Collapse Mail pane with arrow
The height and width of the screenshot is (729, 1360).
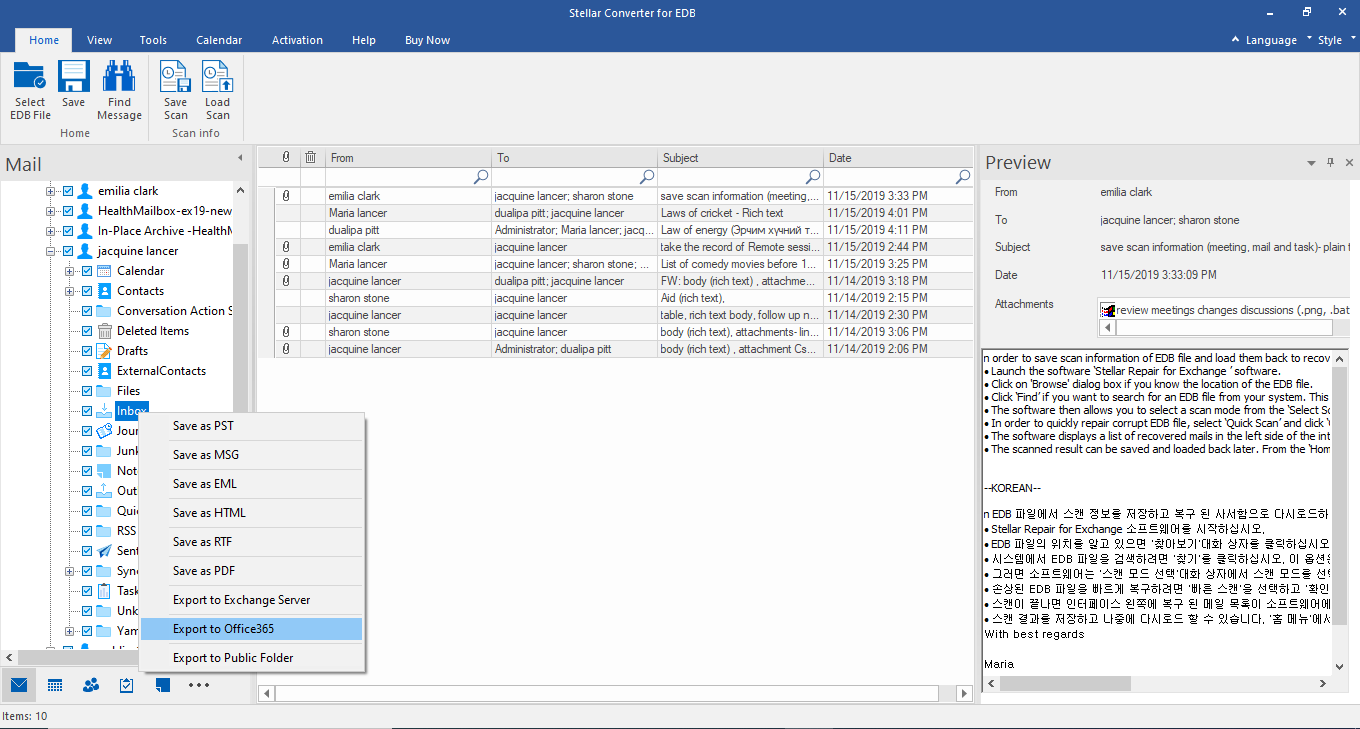click(x=240, y=158)
